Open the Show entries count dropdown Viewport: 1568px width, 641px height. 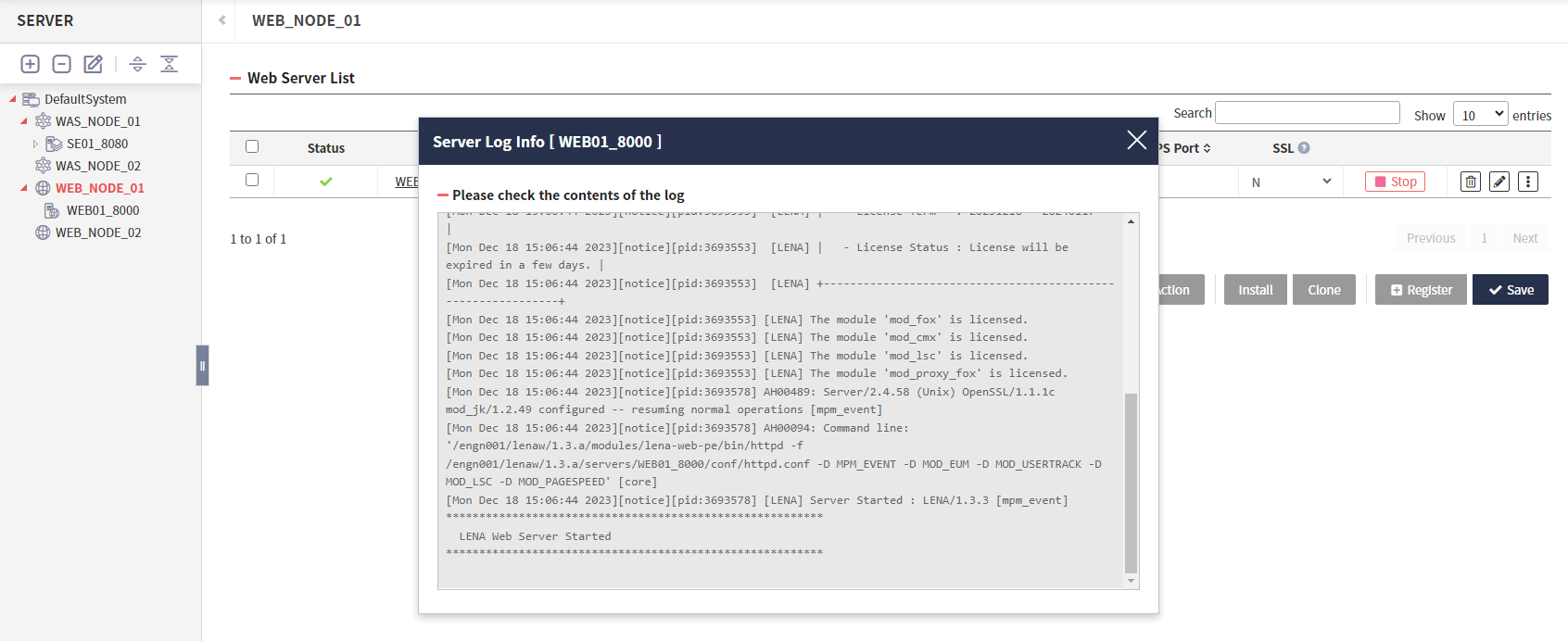[x=1480, y=115]
